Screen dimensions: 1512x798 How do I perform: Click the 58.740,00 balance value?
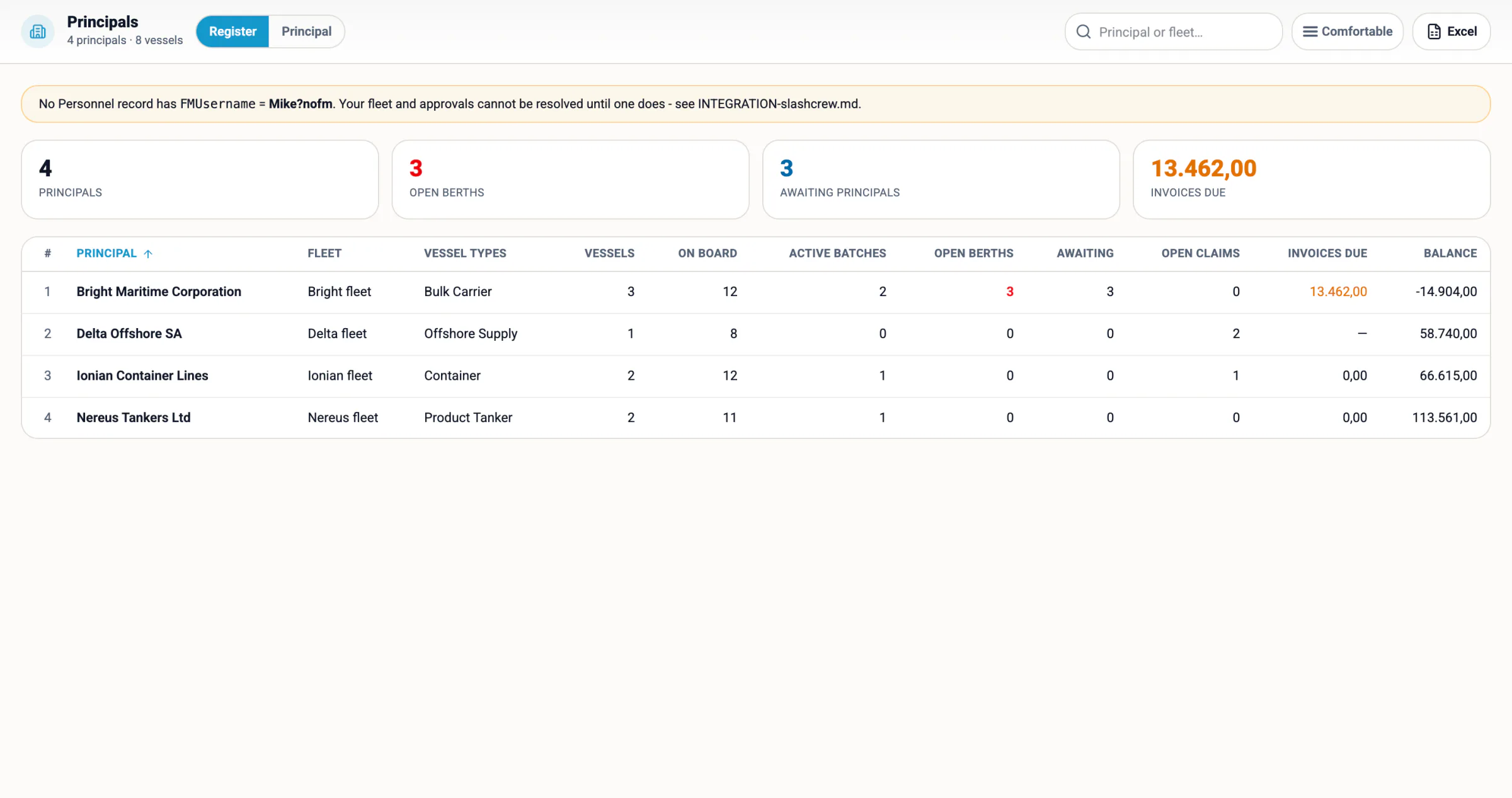(x=1448, y=334)
